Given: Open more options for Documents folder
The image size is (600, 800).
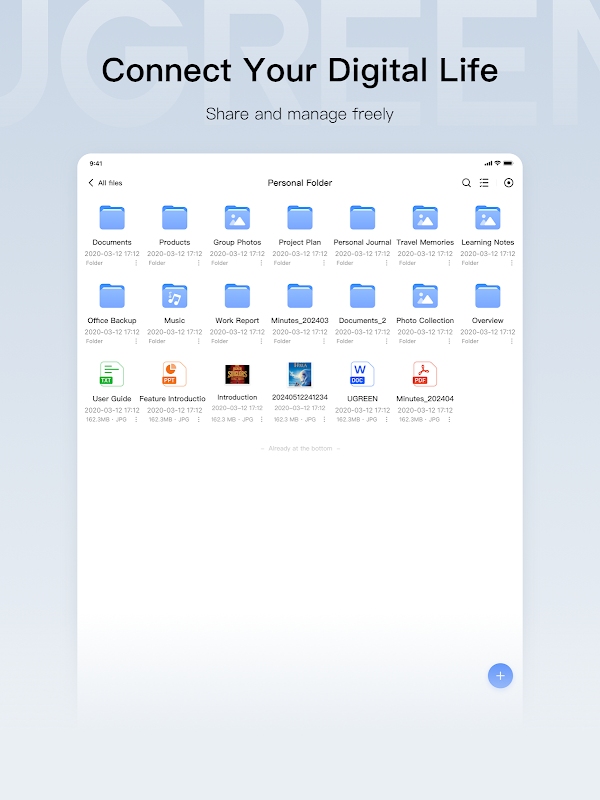Looking at the screenshot, I should [136, 263].
